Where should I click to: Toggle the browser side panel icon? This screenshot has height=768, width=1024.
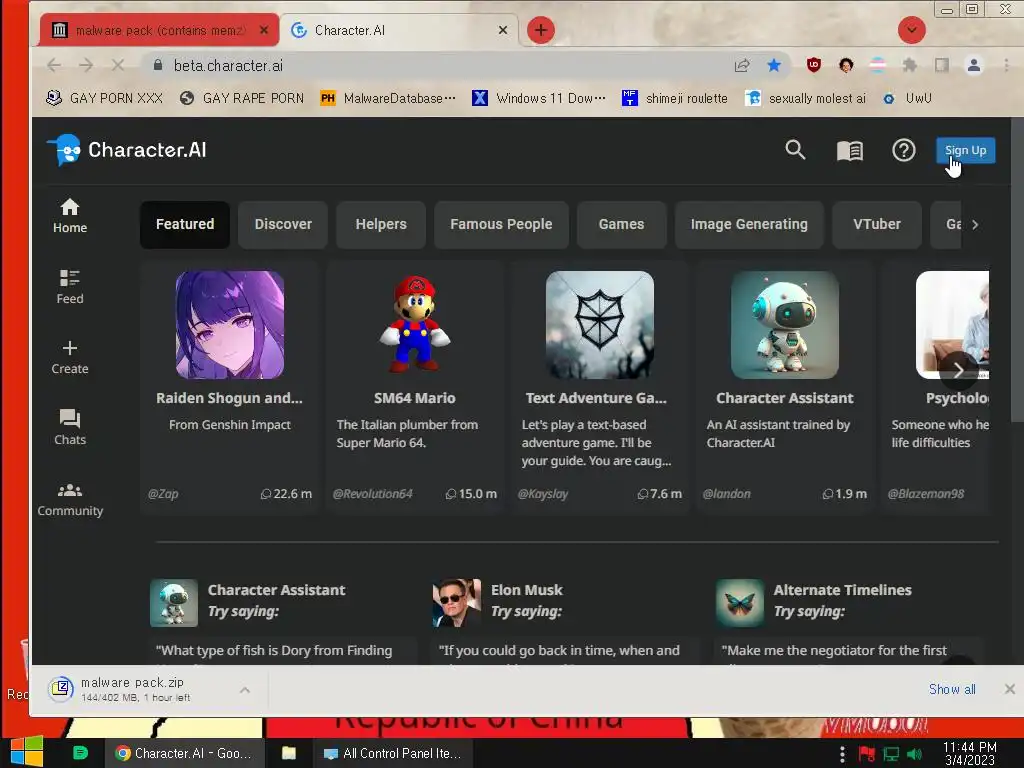point(942,65)
